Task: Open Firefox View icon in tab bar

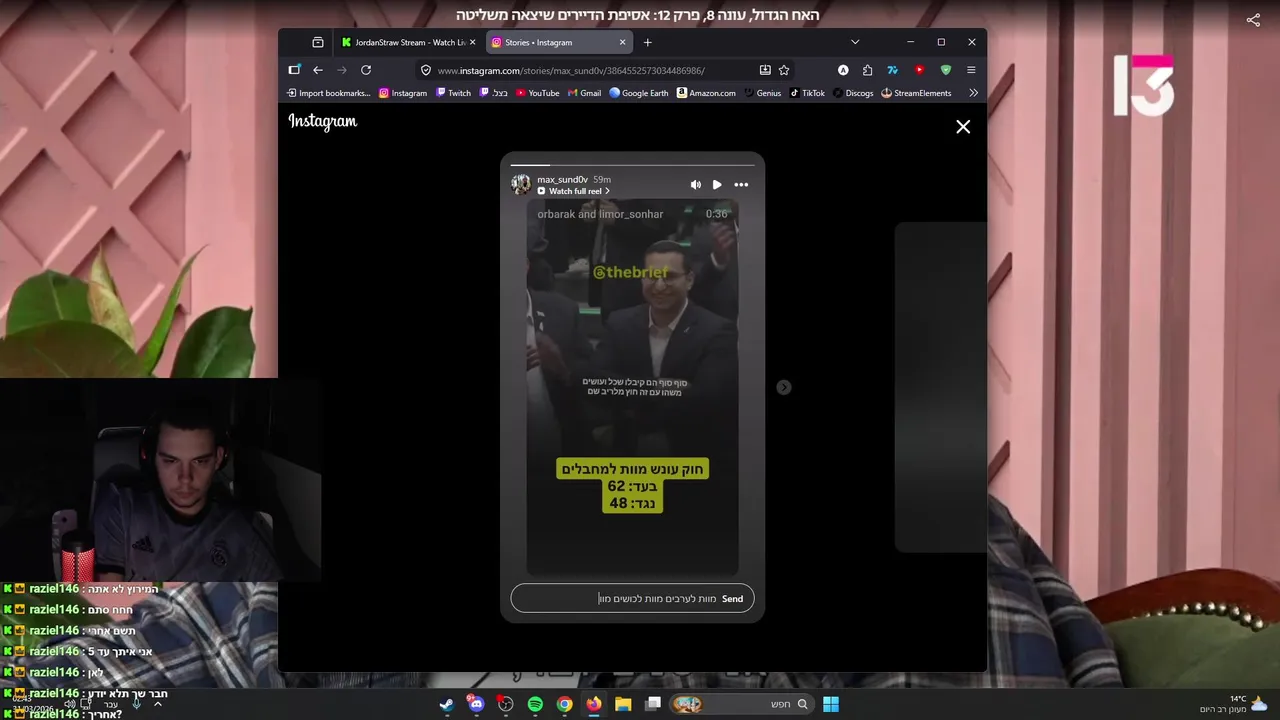Action: (318, 42)
